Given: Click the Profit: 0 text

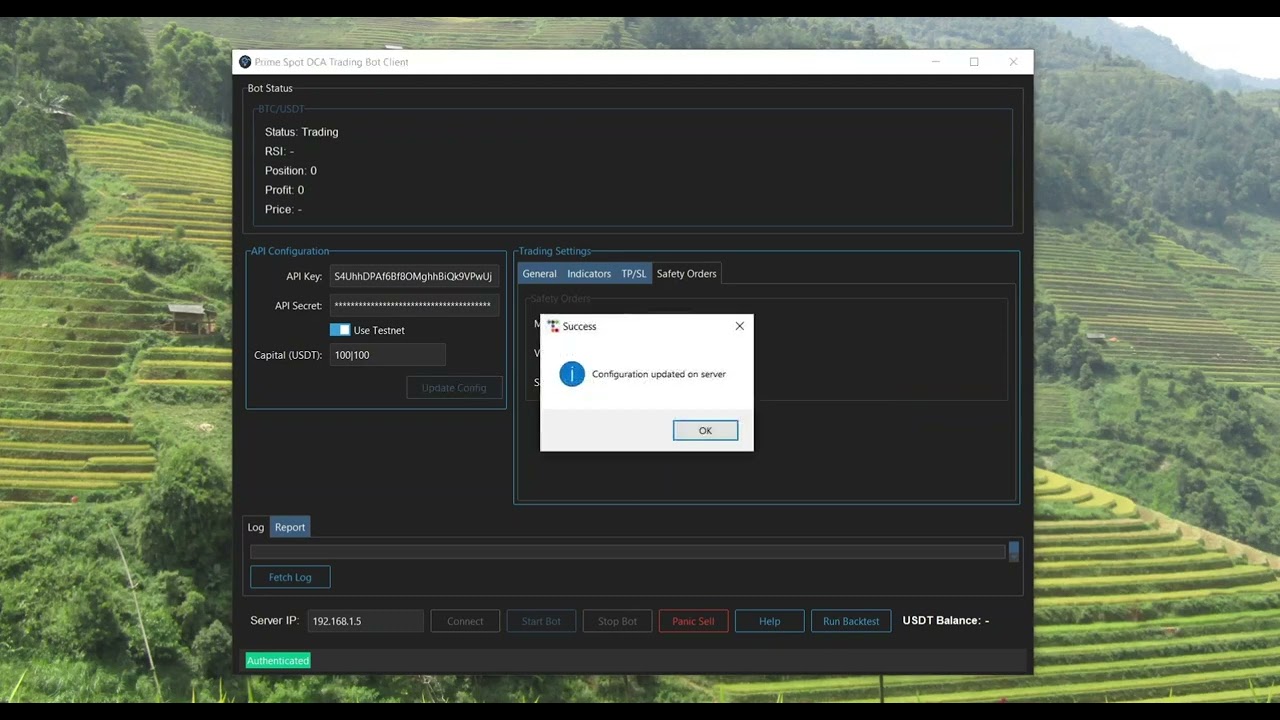Looking at the screenshot, I should click(x=284, y=190).
